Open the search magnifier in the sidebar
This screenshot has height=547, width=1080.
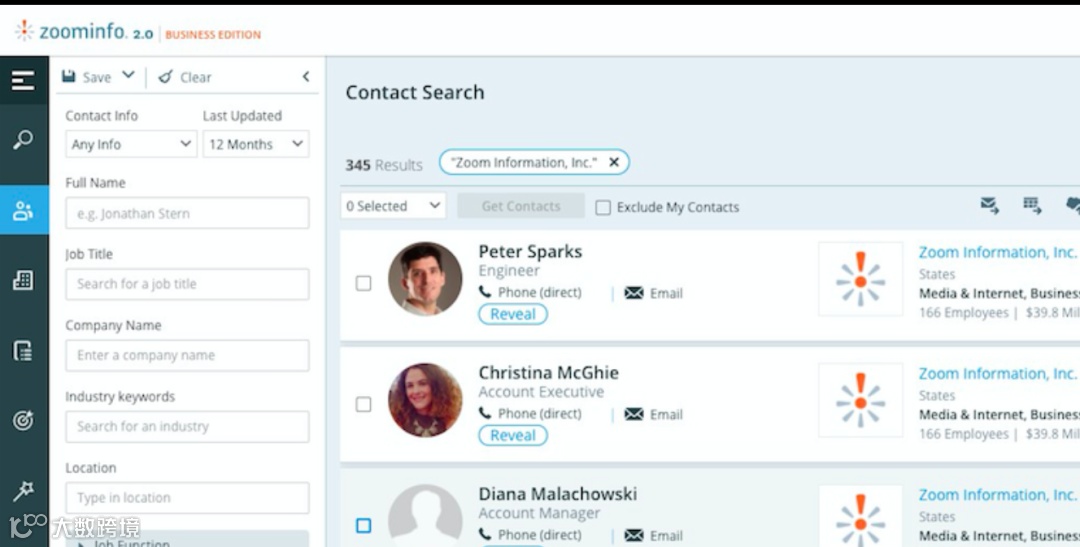point(23,140)
